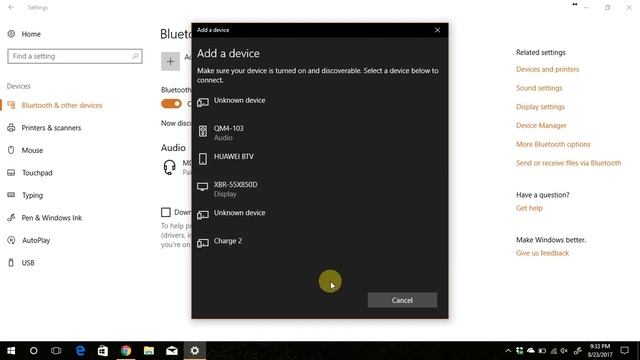The width and height of the screenshot is (640, 360).
Task: Open File Explorer from taskbar
Action: [x=149, y=351]
